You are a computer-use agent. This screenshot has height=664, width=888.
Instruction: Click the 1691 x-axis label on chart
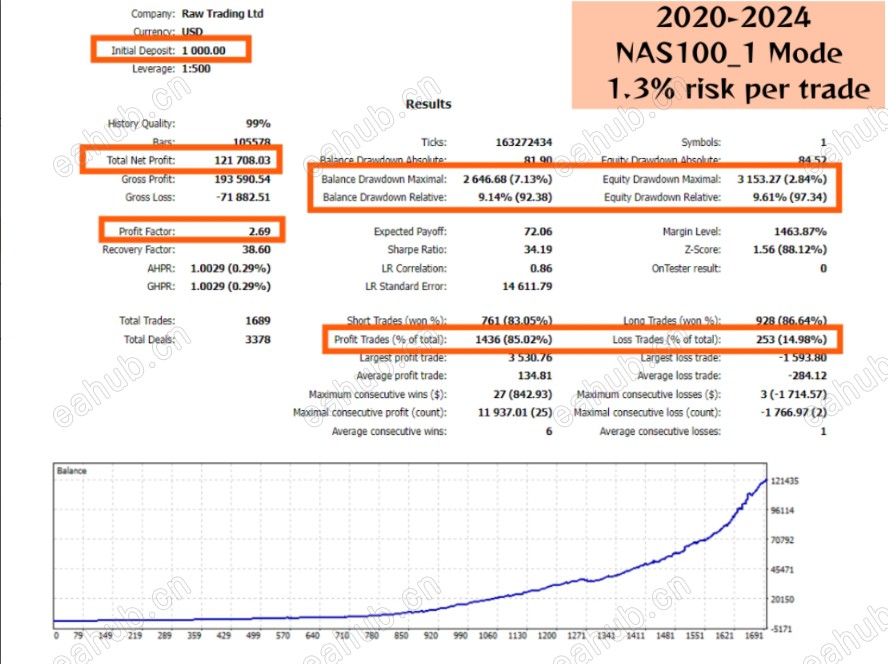tap(754, 636)
